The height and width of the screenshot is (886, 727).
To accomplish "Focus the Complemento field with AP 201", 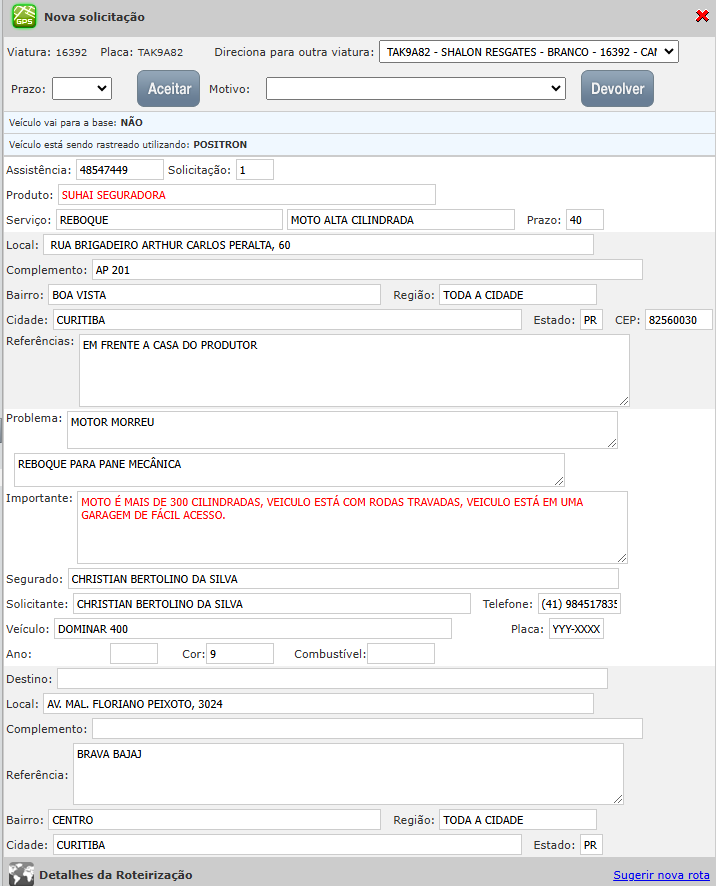I will pyautogui.click(x=366, y=270).
